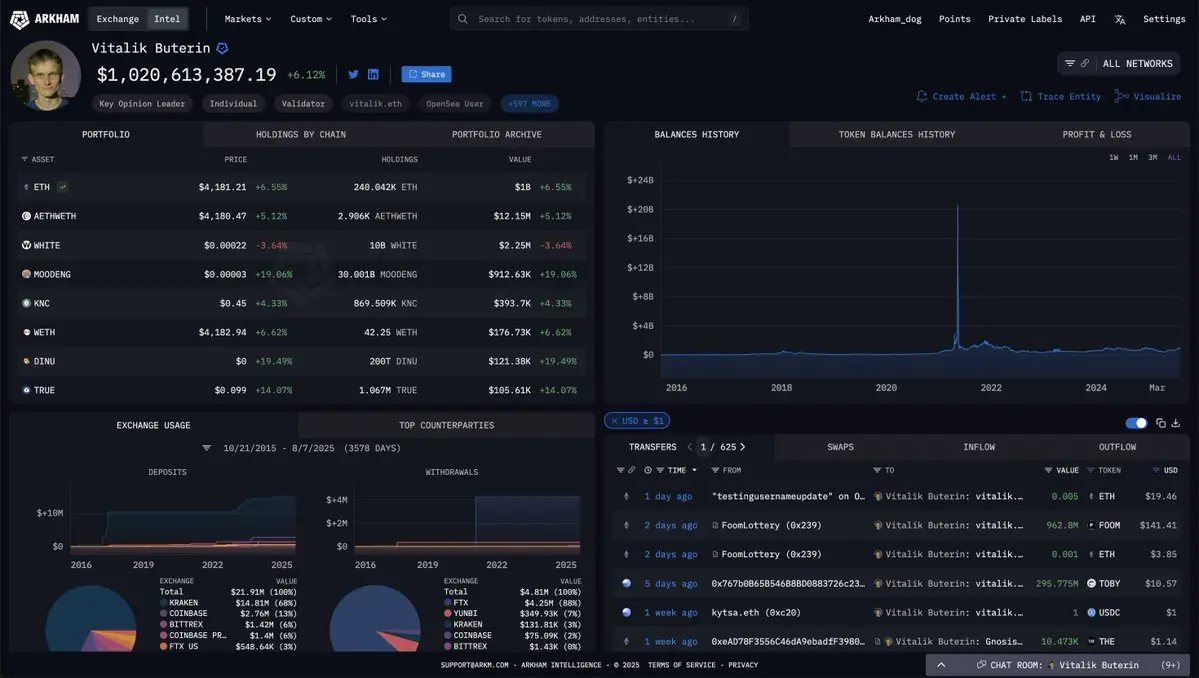Click the WHITE token icon
Image resolution: width=1199 pixels, height=678 pixels.
(26, 245)
